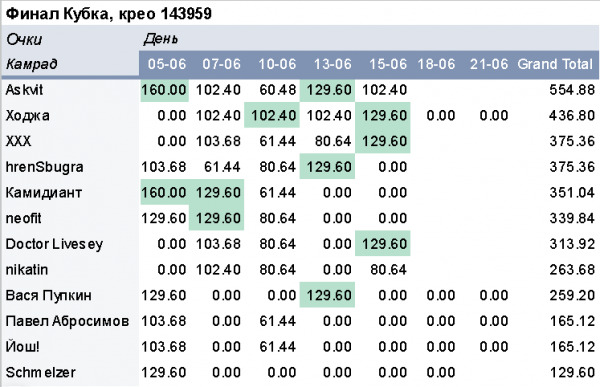This screenshot has width=600, height=387.
Task: Select Ходжа's grand total 436.80
Action: coord(572,116)
